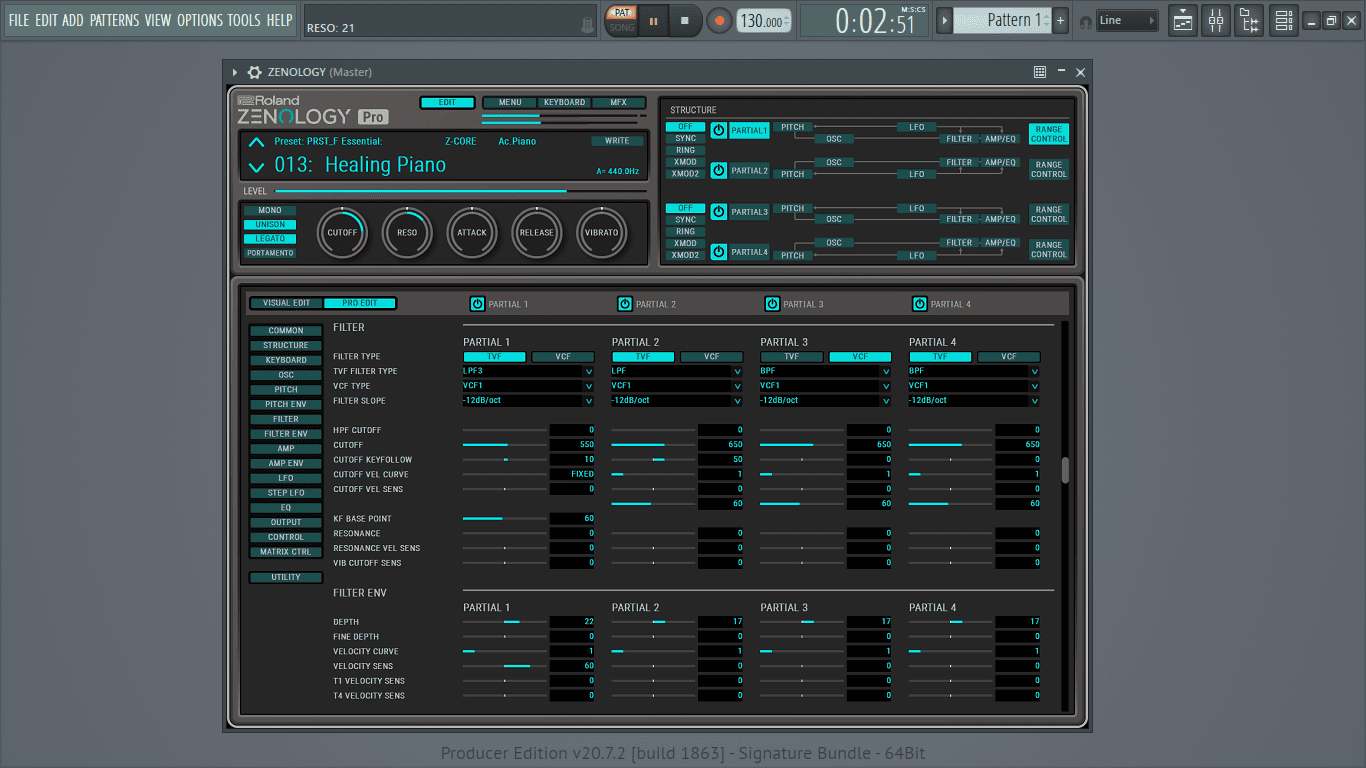Image resolution: width=1366 pixels, height=768 pixels.
Task: Toggle Partial 1 power in Structure
Action: coord(719,130)
